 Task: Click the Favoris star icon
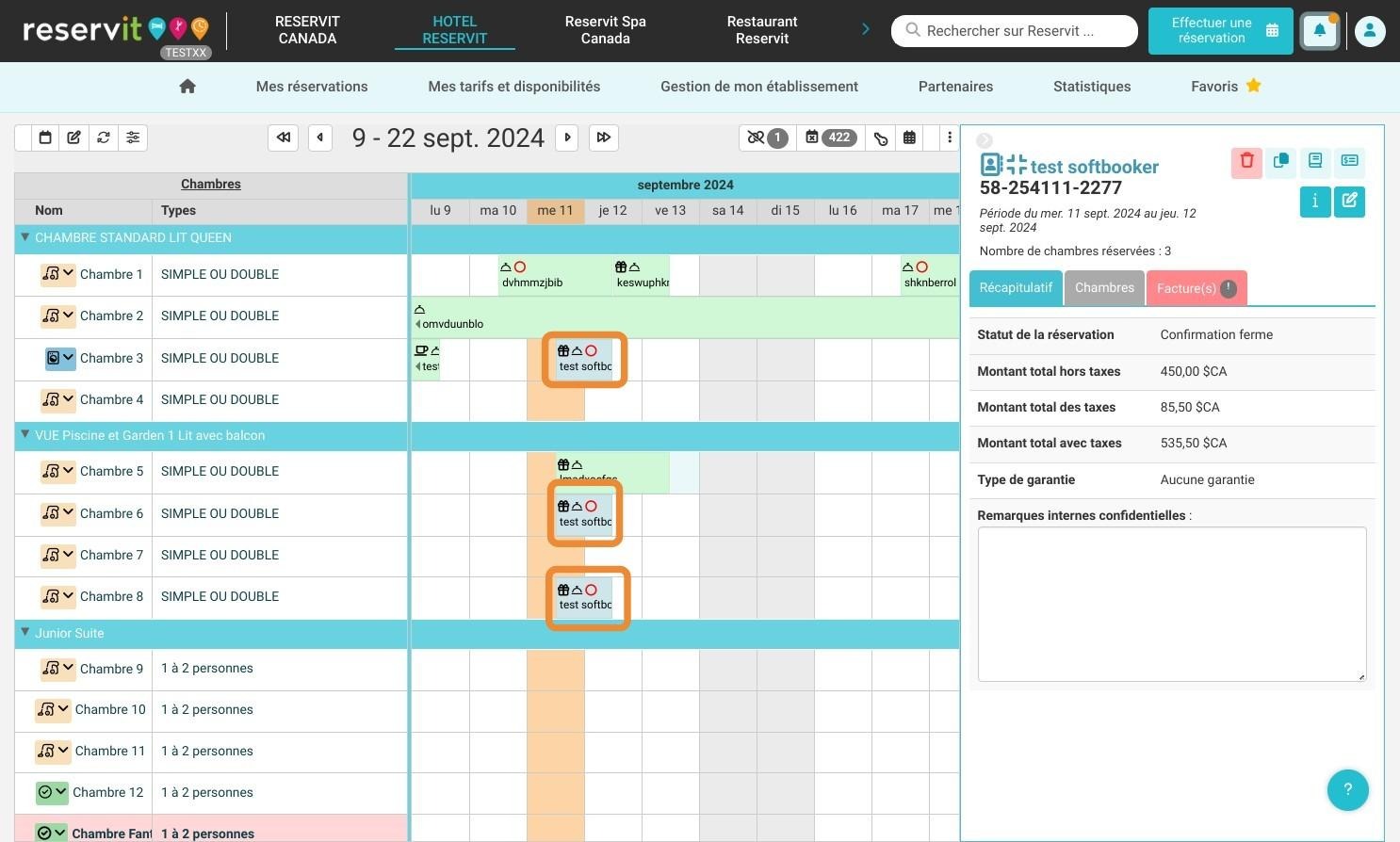click(1253, 86)
